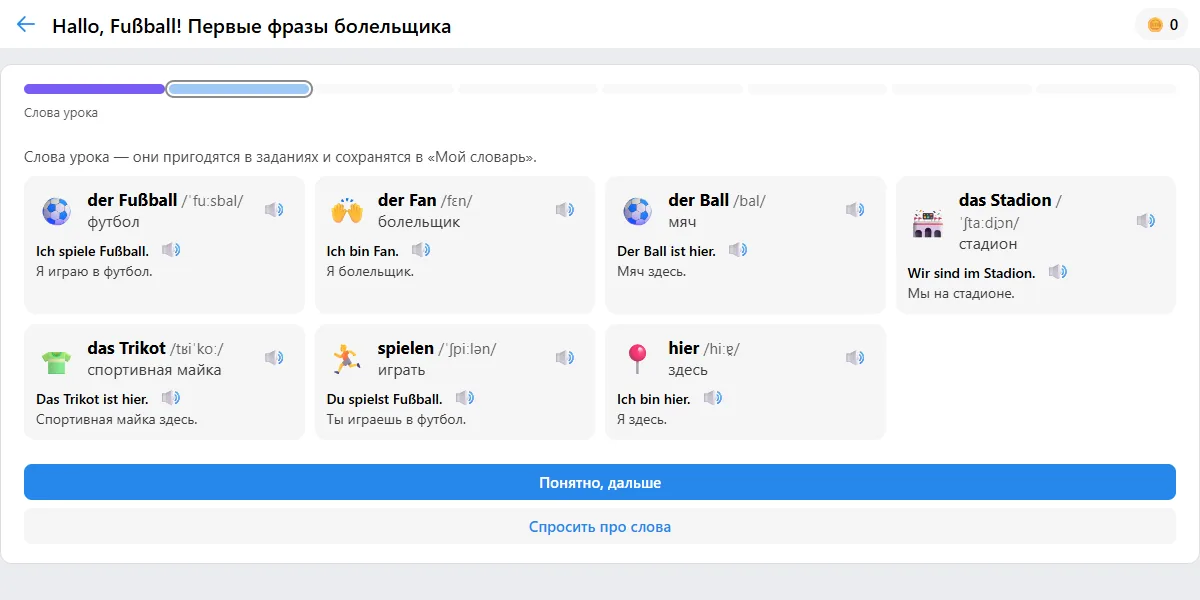1200x600 pixels.
Task: Go back with the arrow icon
Action: tap(26, 25)
